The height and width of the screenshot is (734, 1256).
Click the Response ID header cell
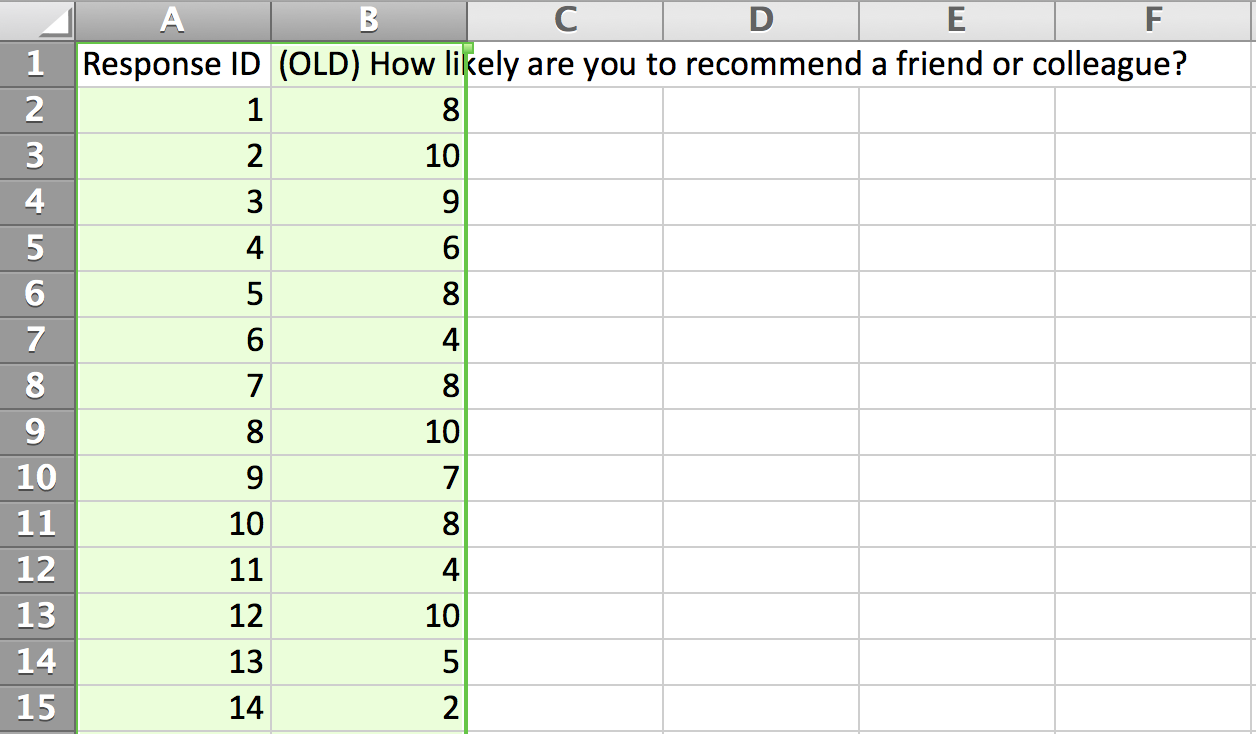[x=172, y=64]
